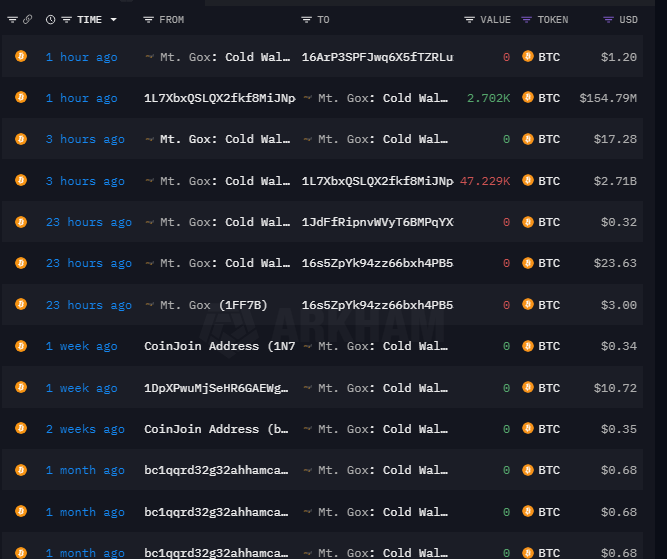Click the USD column header label
Image resolution: width=669 pixels, height=560 pixels.
628,20
